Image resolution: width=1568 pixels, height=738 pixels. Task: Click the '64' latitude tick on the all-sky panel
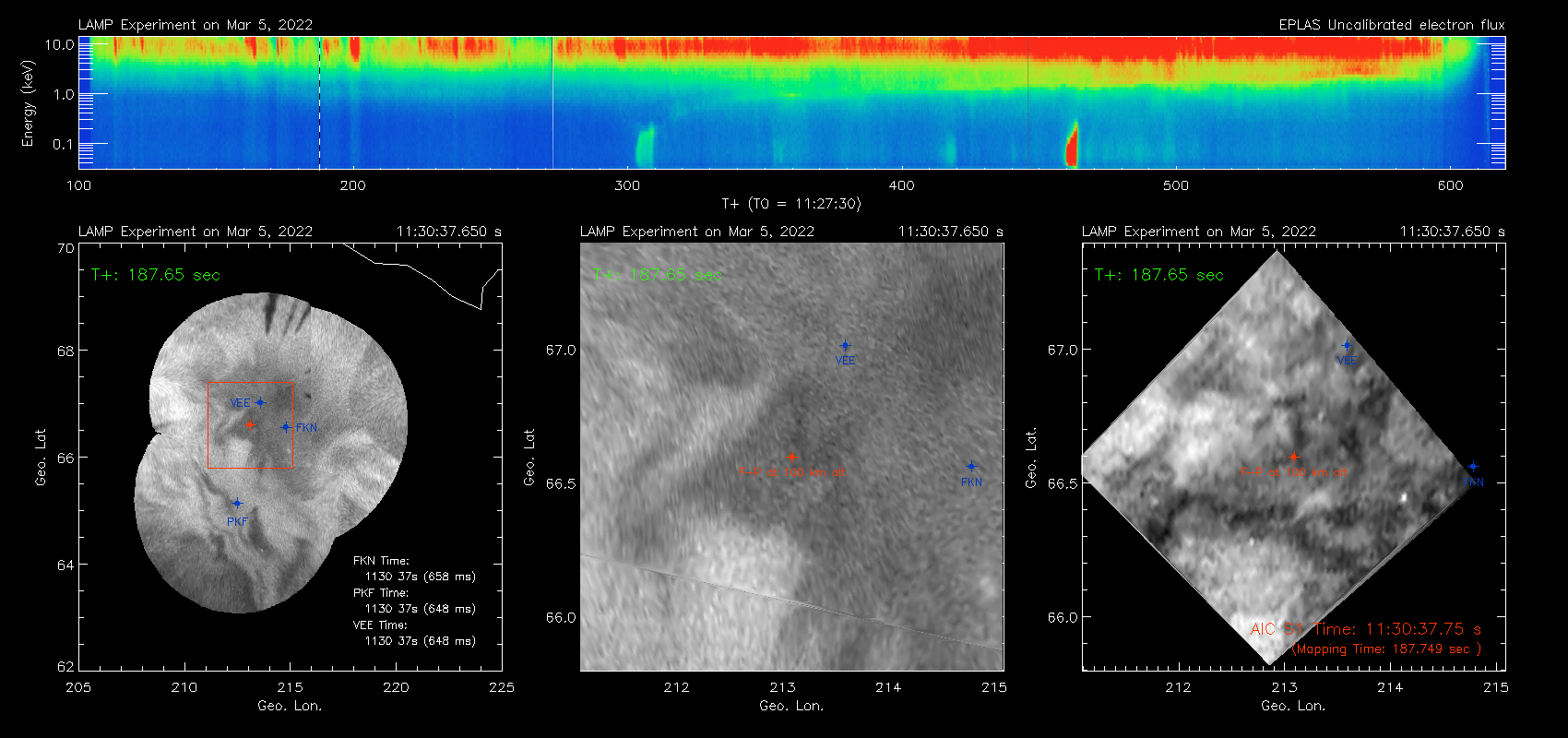tap(65, 565)
